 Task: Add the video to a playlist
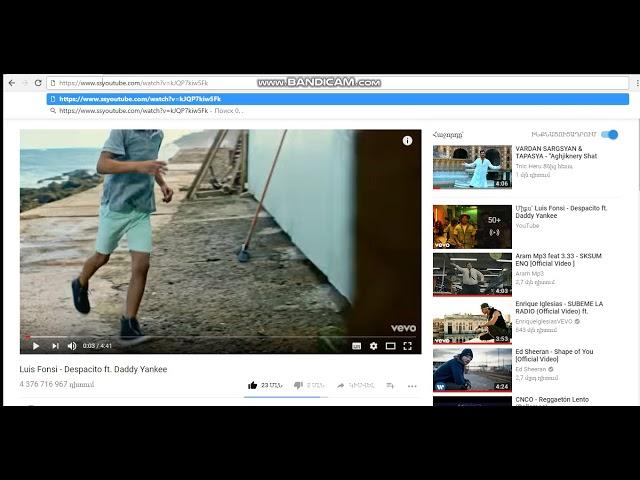pyautogui.click(x=390, y=385)
